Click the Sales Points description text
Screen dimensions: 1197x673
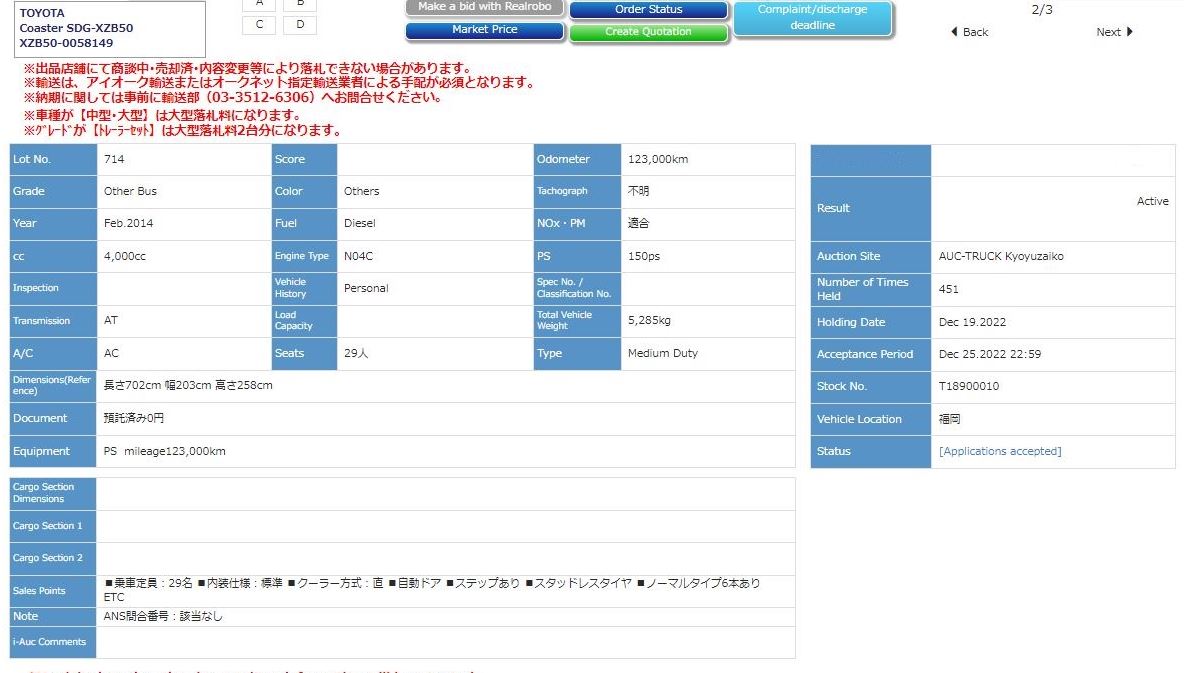point(432,589)
